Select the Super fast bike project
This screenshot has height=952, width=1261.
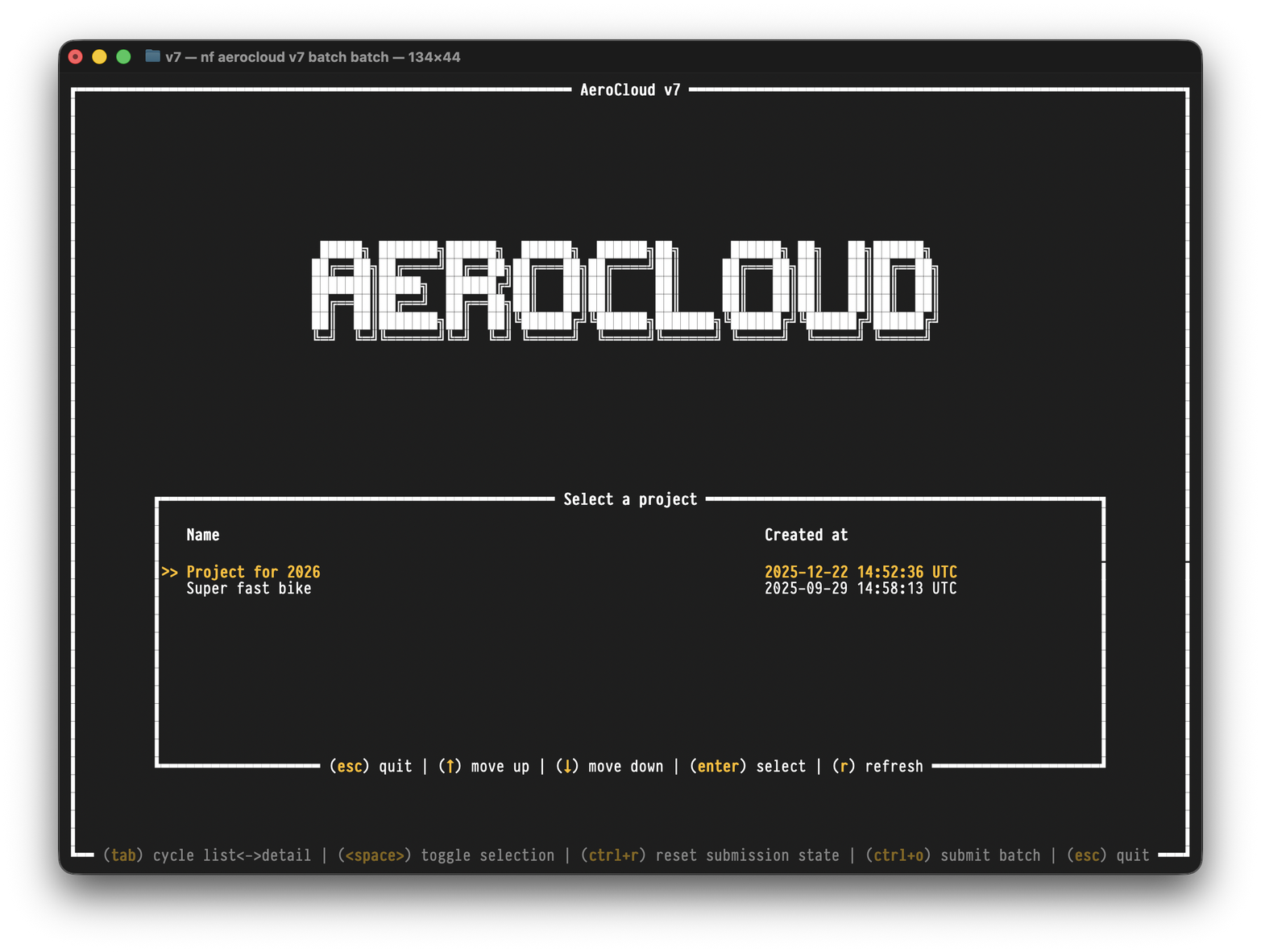point(248,589)
